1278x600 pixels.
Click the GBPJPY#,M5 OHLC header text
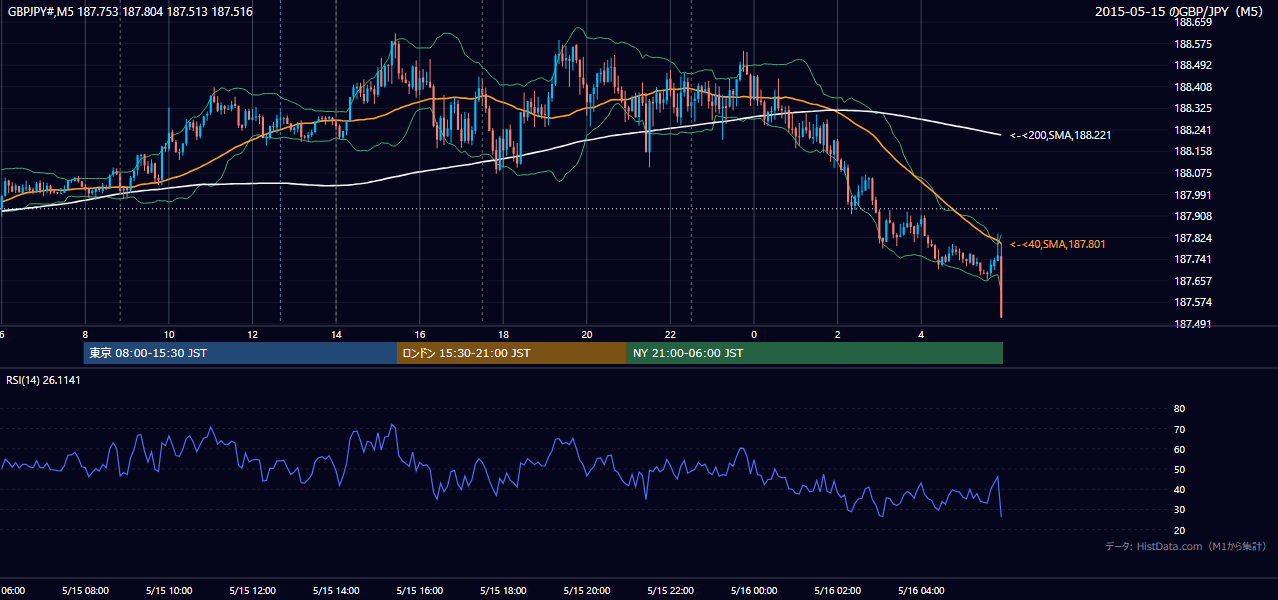130,12
